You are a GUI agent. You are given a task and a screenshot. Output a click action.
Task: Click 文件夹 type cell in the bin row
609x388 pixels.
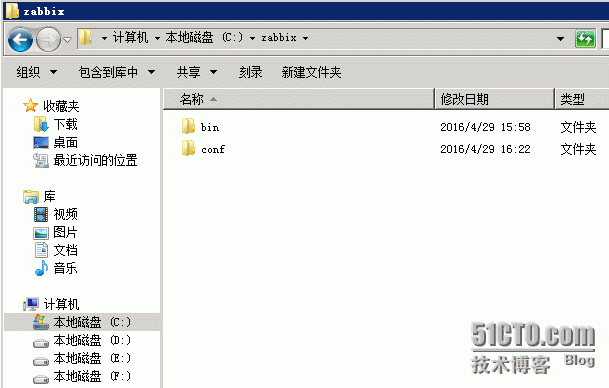578,127
